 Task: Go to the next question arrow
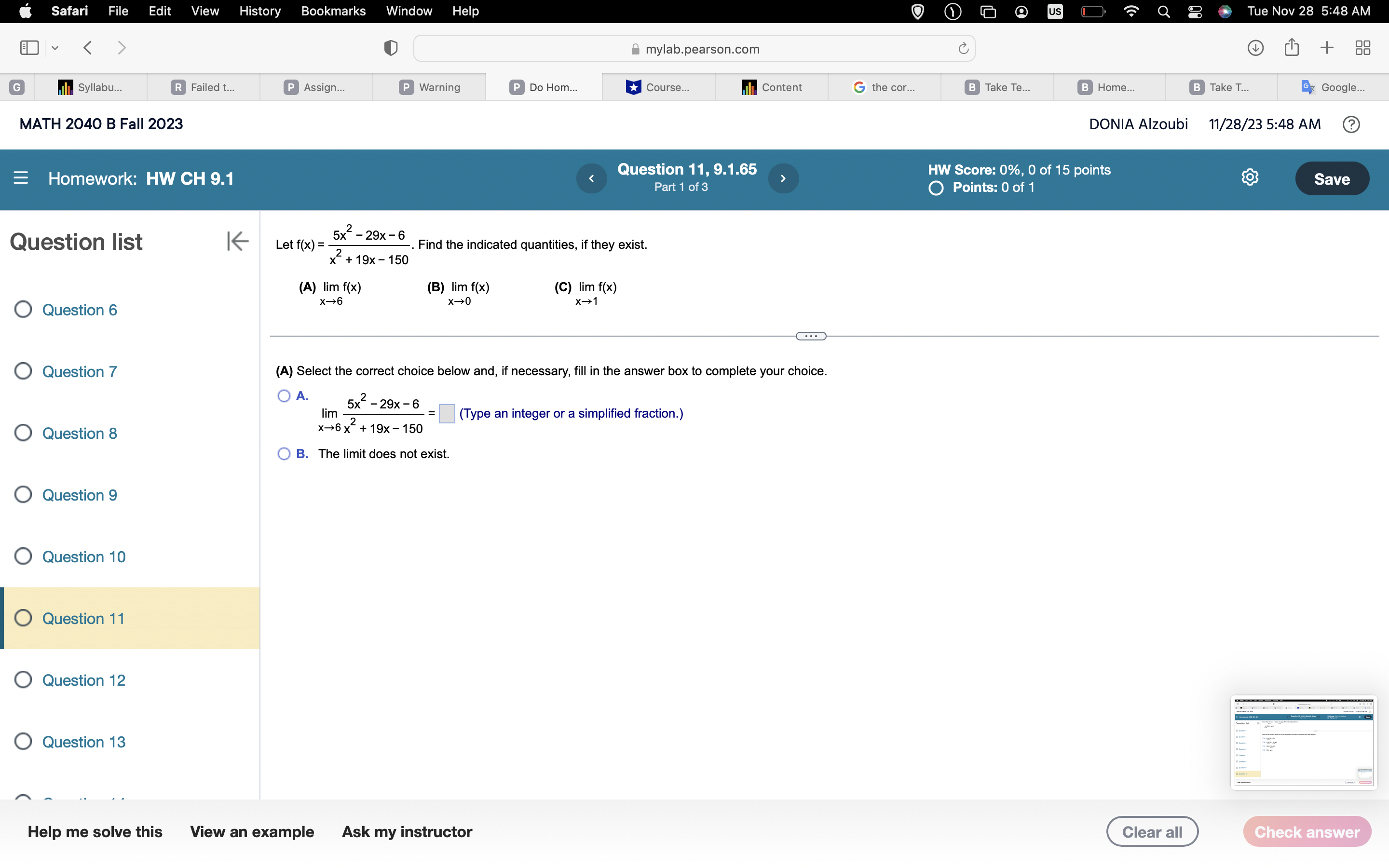783,178
